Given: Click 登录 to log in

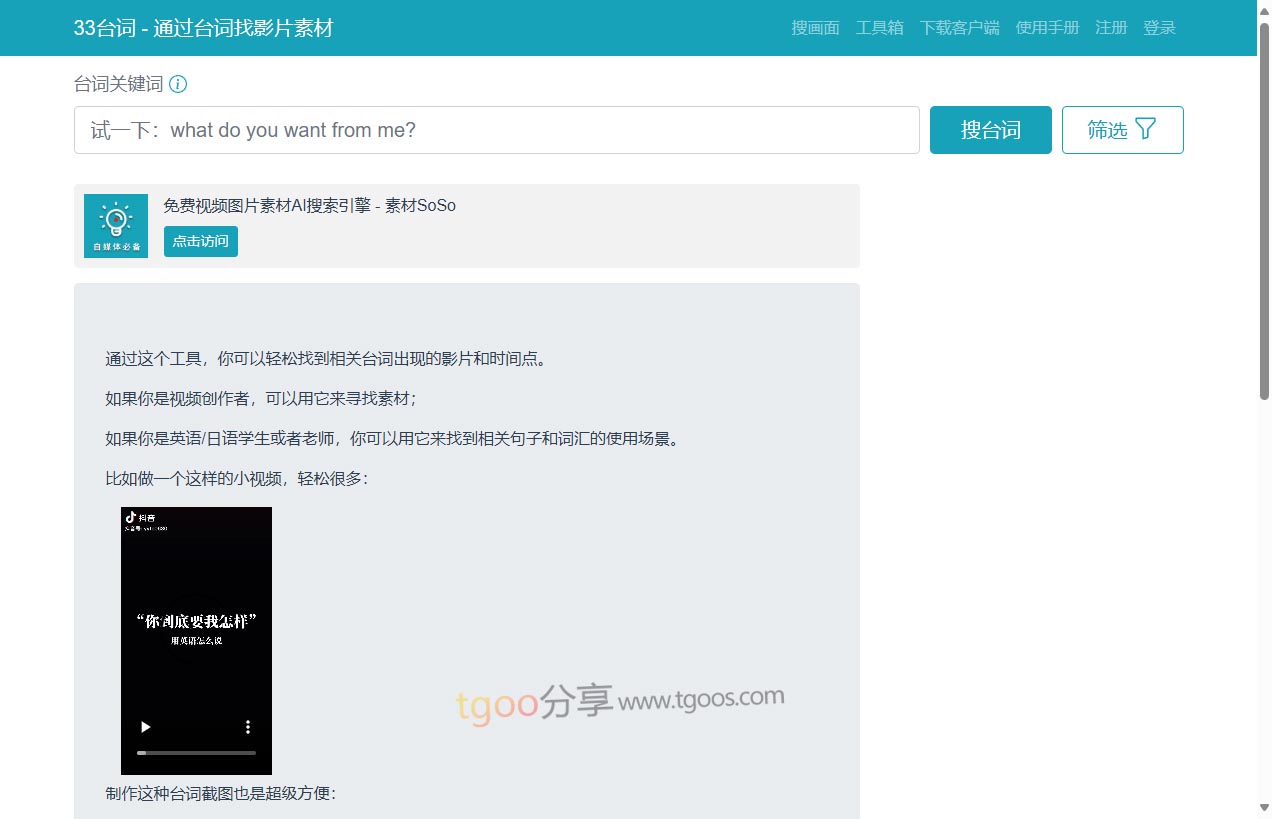Looking at the screenshot, I should pos(1159,28).
